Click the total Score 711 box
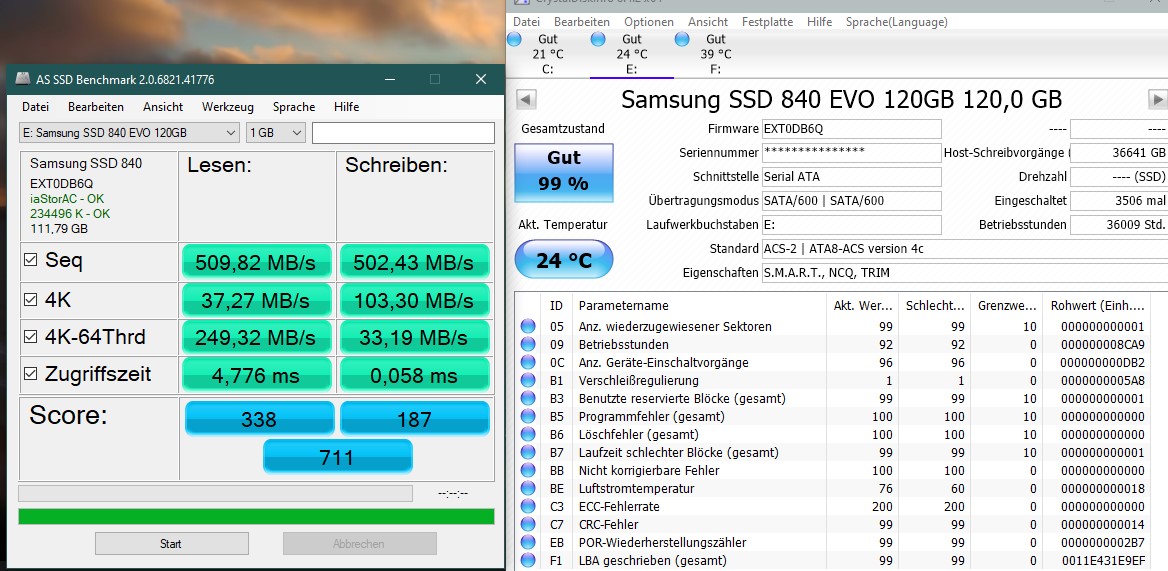Viewport: 1168px width, 571px height. pyautogui.click(x=337, y=456)
